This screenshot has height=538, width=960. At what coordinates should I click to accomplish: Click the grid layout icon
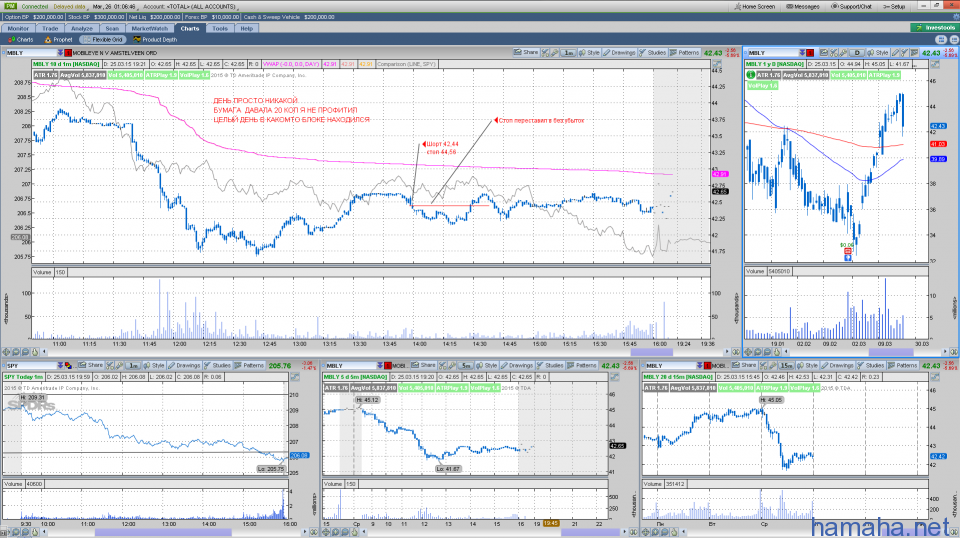(x=941, y=39)
